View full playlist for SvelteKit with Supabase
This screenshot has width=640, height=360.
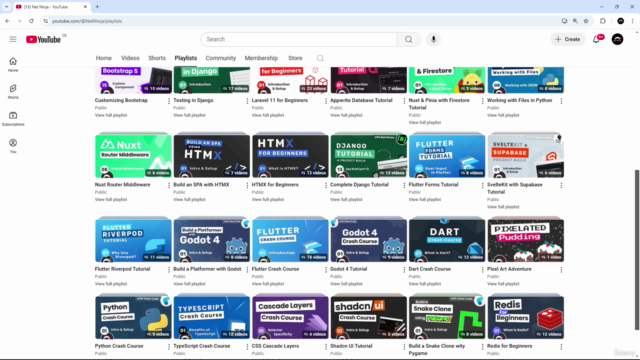[503, 207]
